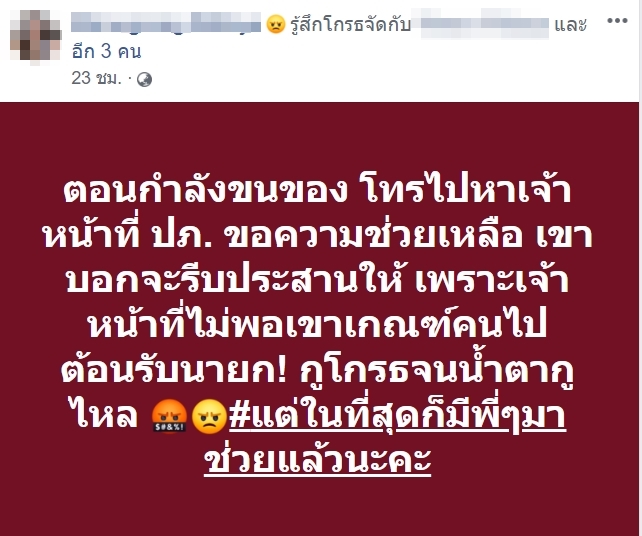Click the yellow angry face emoji in post
Screen dimensions: 642x536
[x=209, y=417]
